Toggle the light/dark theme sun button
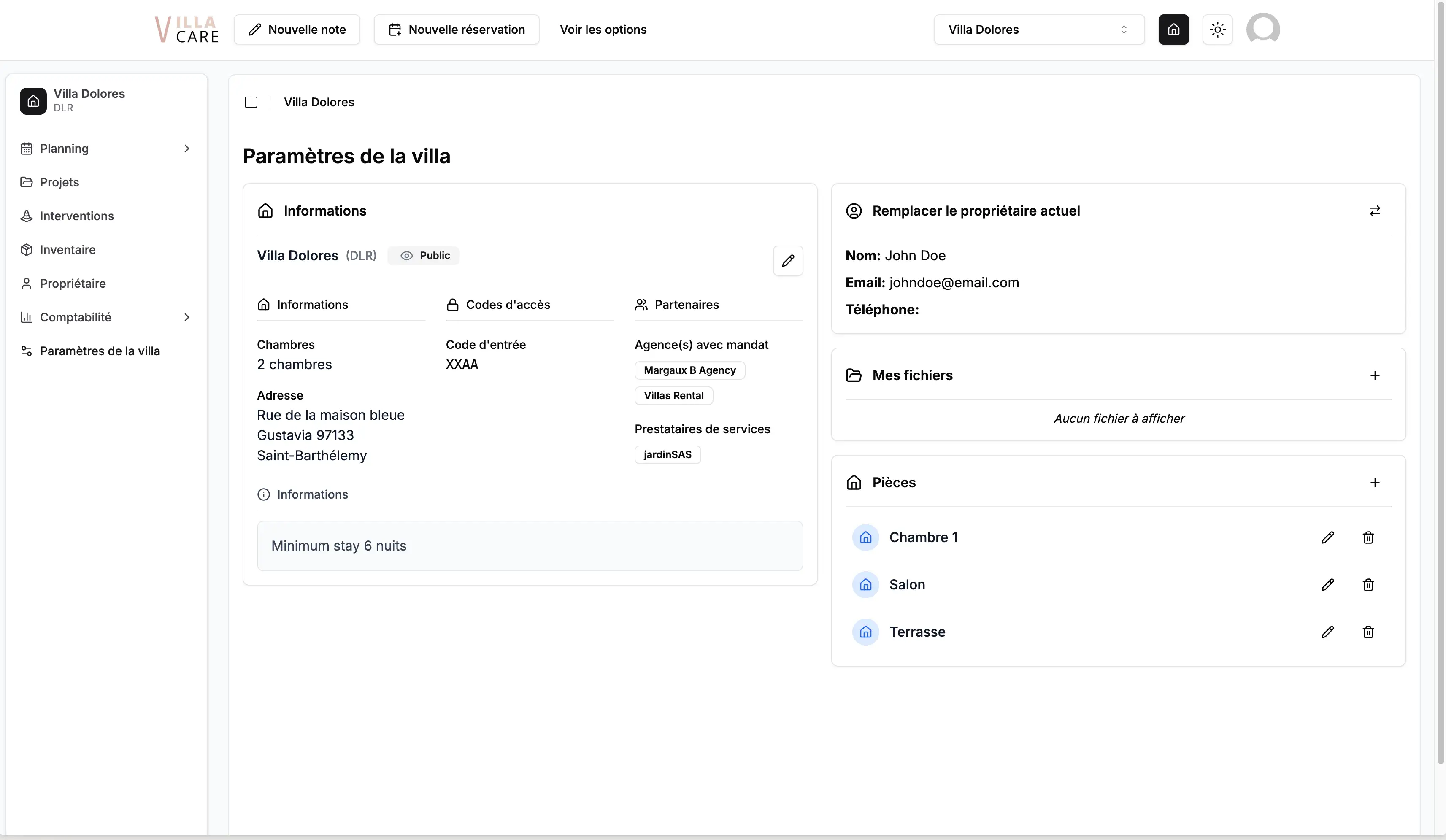 [x=1217, y=29]
